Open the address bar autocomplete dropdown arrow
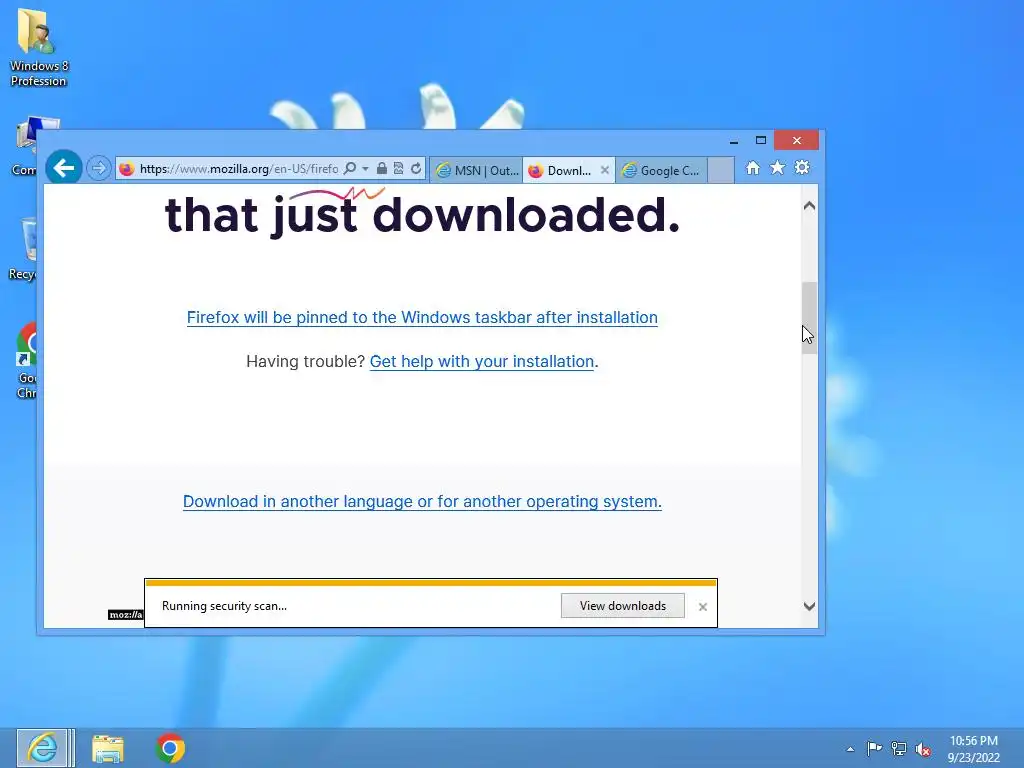1024x768 pixels. point(365,168)
